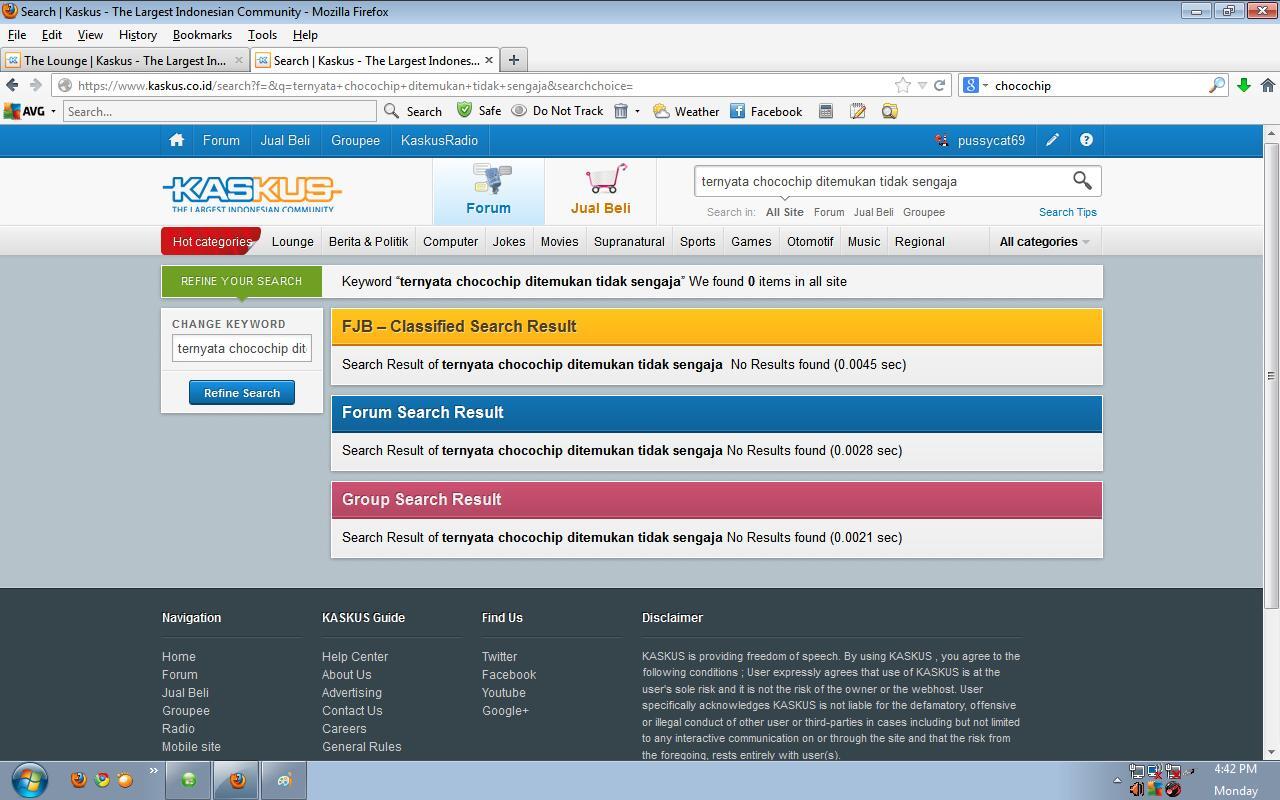
Task: Select Jual Beli under Search in
Action: point(873,212)
